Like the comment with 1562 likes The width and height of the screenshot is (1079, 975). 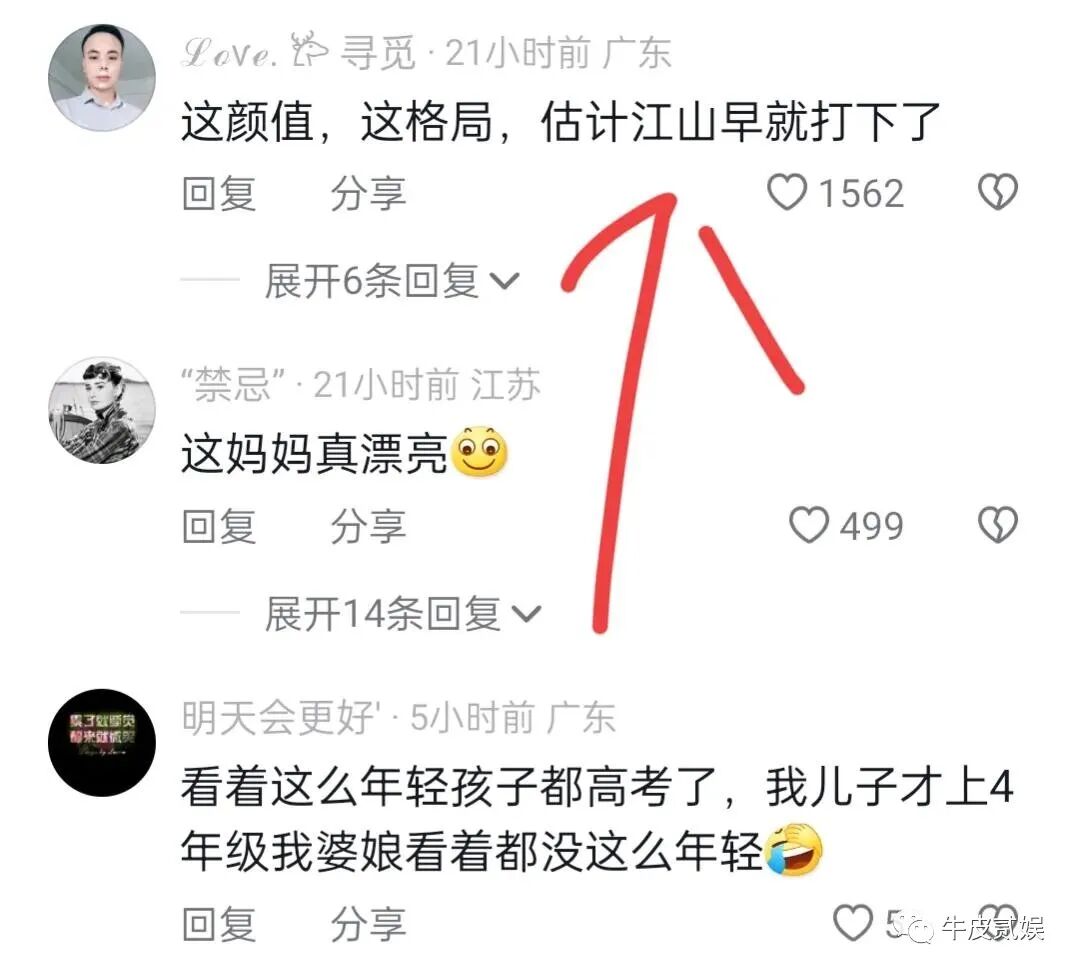pos(787,192)
